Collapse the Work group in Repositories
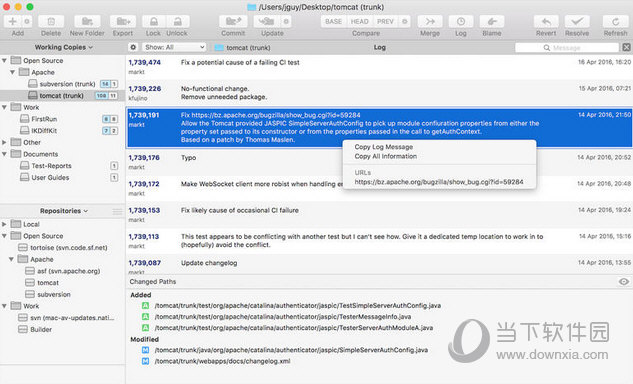Image resolution: width=633 pixels, height=384 pixels. click(4, 306)
